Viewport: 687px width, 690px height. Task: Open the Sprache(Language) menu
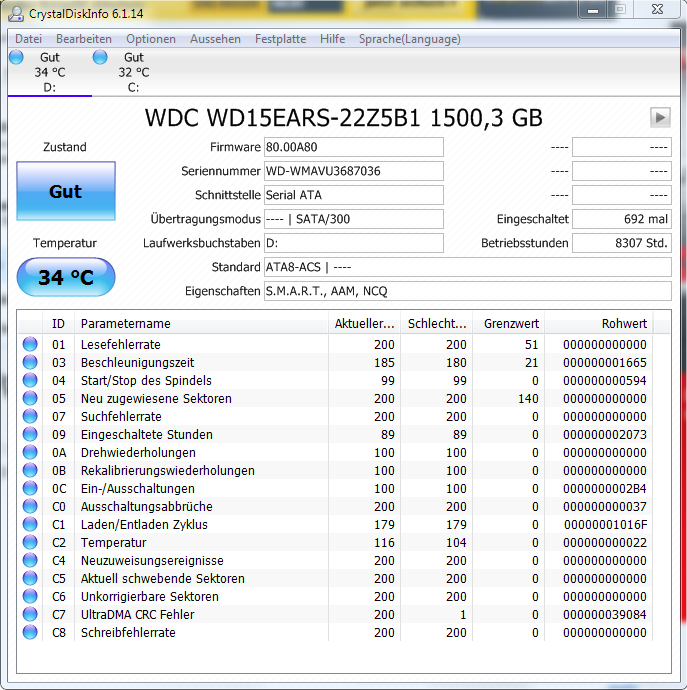(x=409, y=39)
